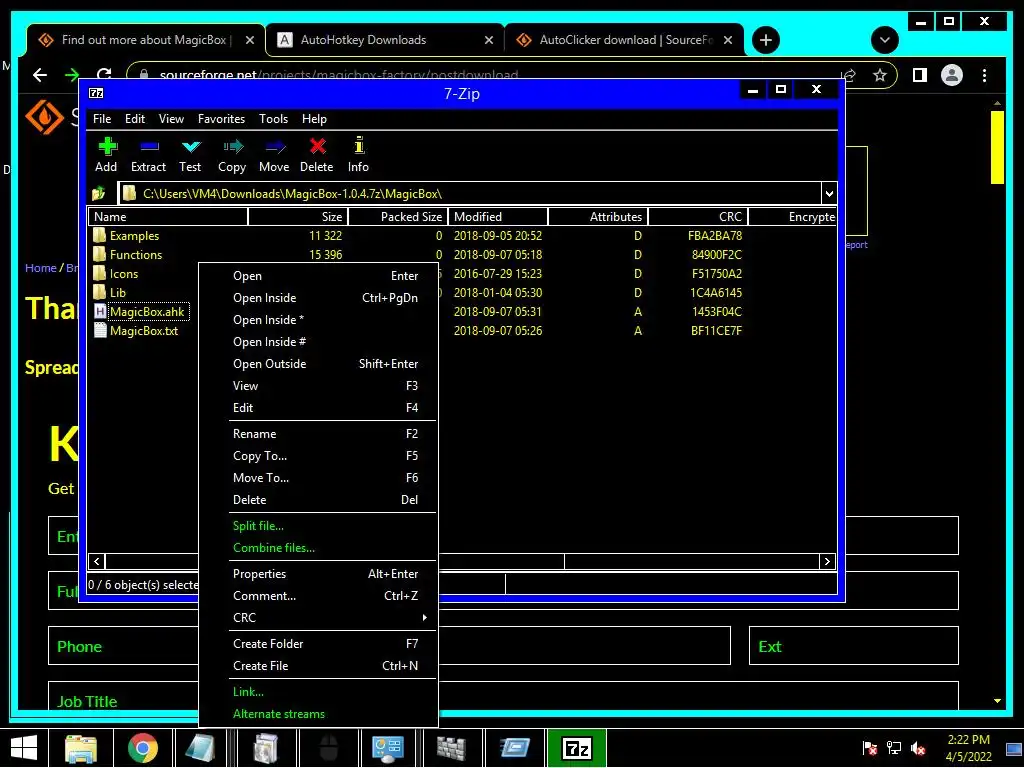Open the Favorites menu
The height and width of the screenshot is (768, 1024).
[221, 119]
